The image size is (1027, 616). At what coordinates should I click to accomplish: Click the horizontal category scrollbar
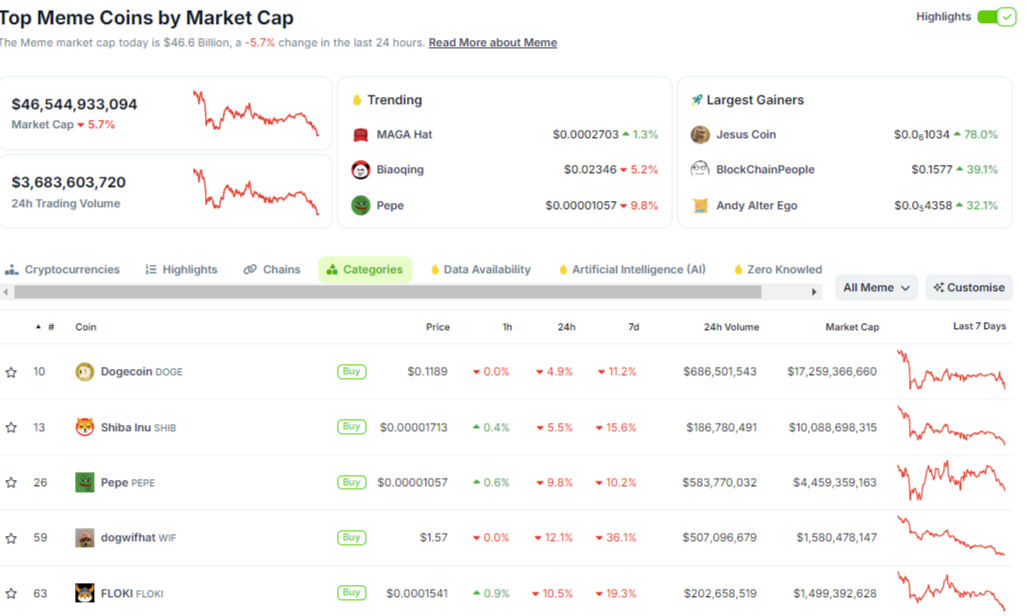[388, 292]
